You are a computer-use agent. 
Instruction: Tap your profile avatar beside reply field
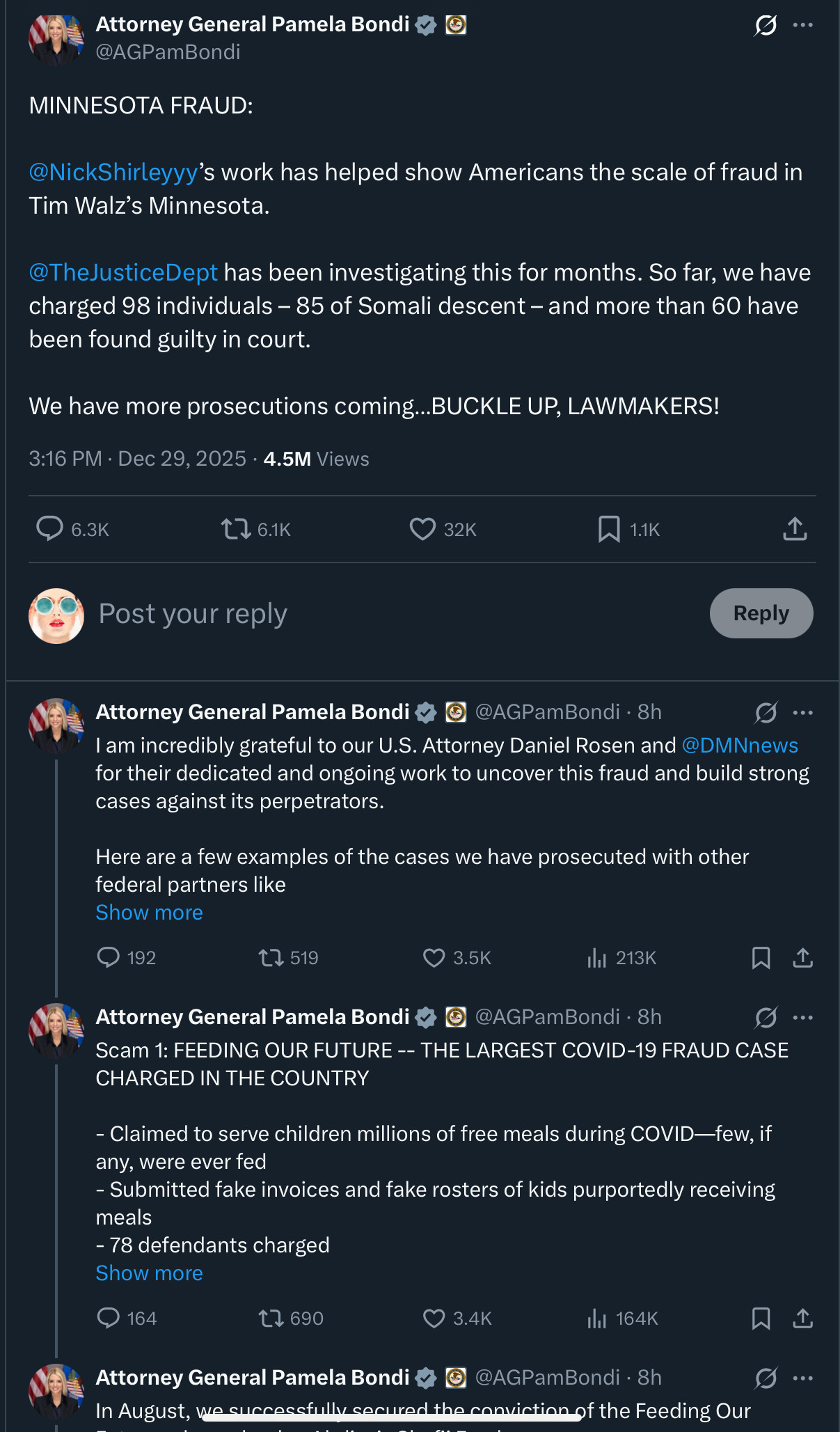tap(56, 615)
